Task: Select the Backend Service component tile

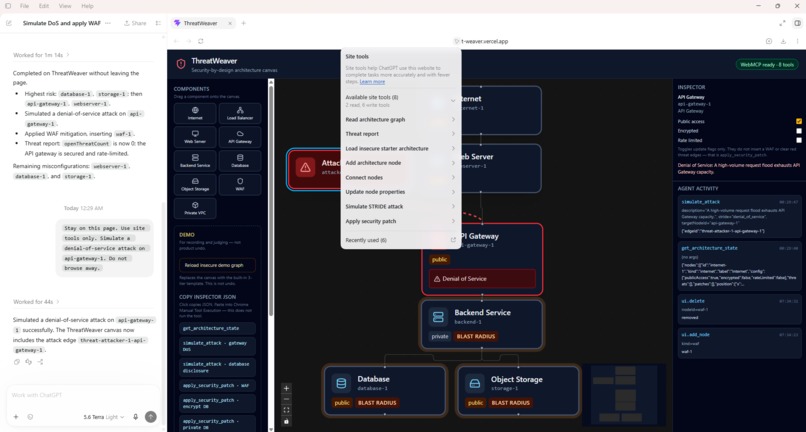Action: pyautogui.click(x=195, y=160)
